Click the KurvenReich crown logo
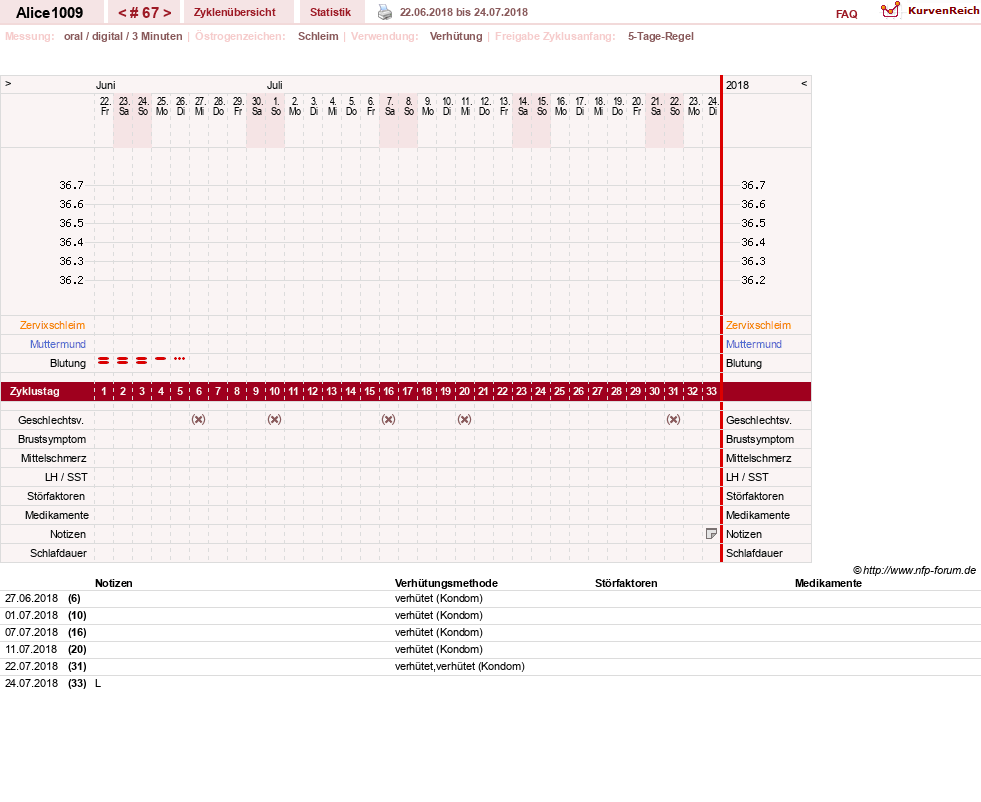 [890, 10]
